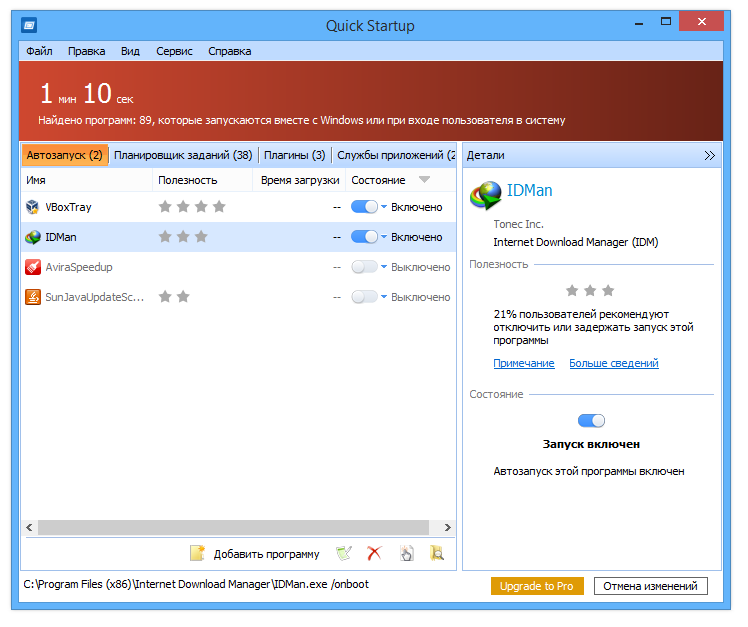Click the large IDMan icon in details panel
The height and width of the screenshot is (627, 748).
coord(486,196)
